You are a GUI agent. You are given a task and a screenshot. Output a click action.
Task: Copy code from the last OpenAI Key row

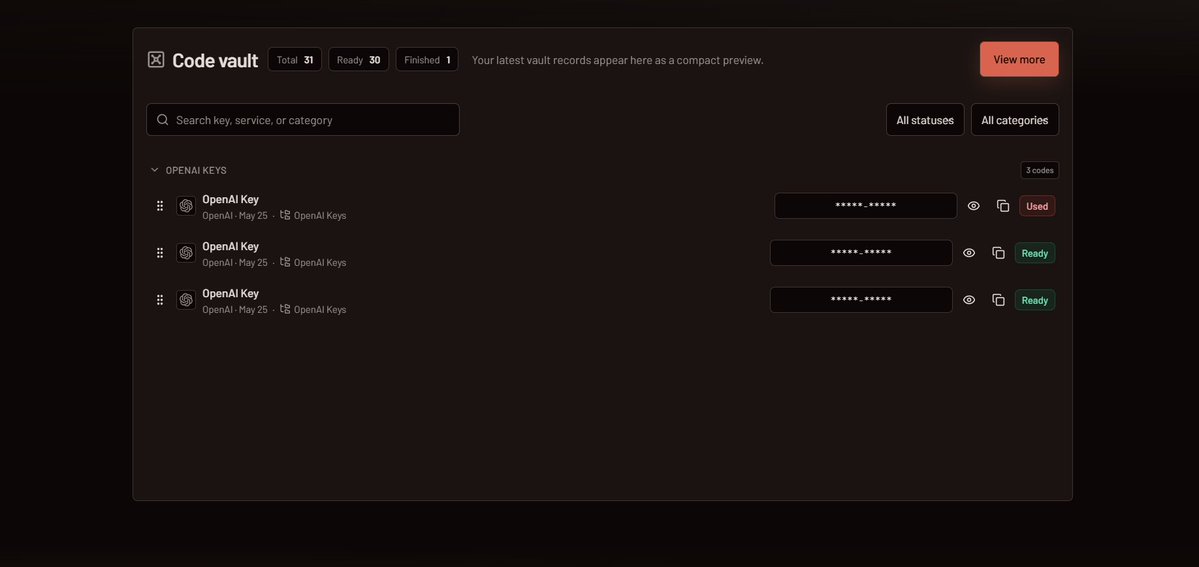(998, 300)
